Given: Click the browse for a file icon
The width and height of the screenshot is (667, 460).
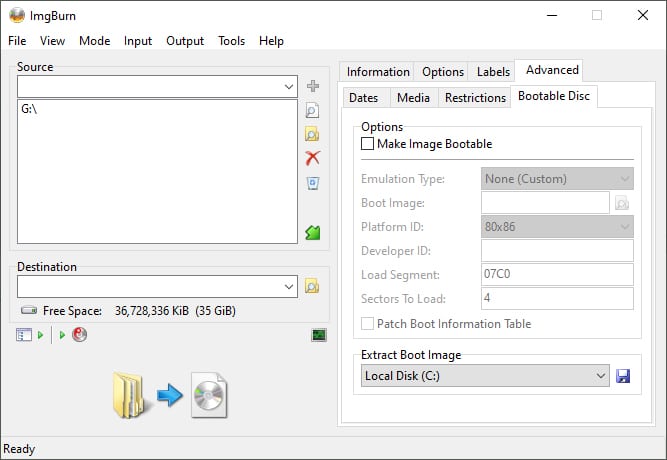Looking at the screenshot, I should [x=312, y=111].
